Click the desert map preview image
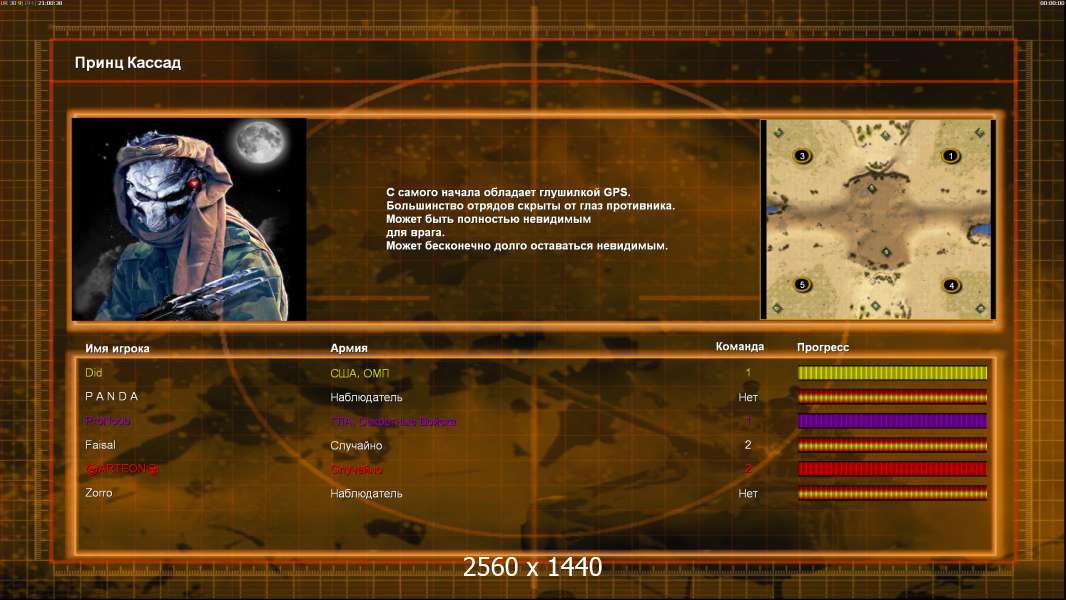1066x600 pixels. coord(878,219)
